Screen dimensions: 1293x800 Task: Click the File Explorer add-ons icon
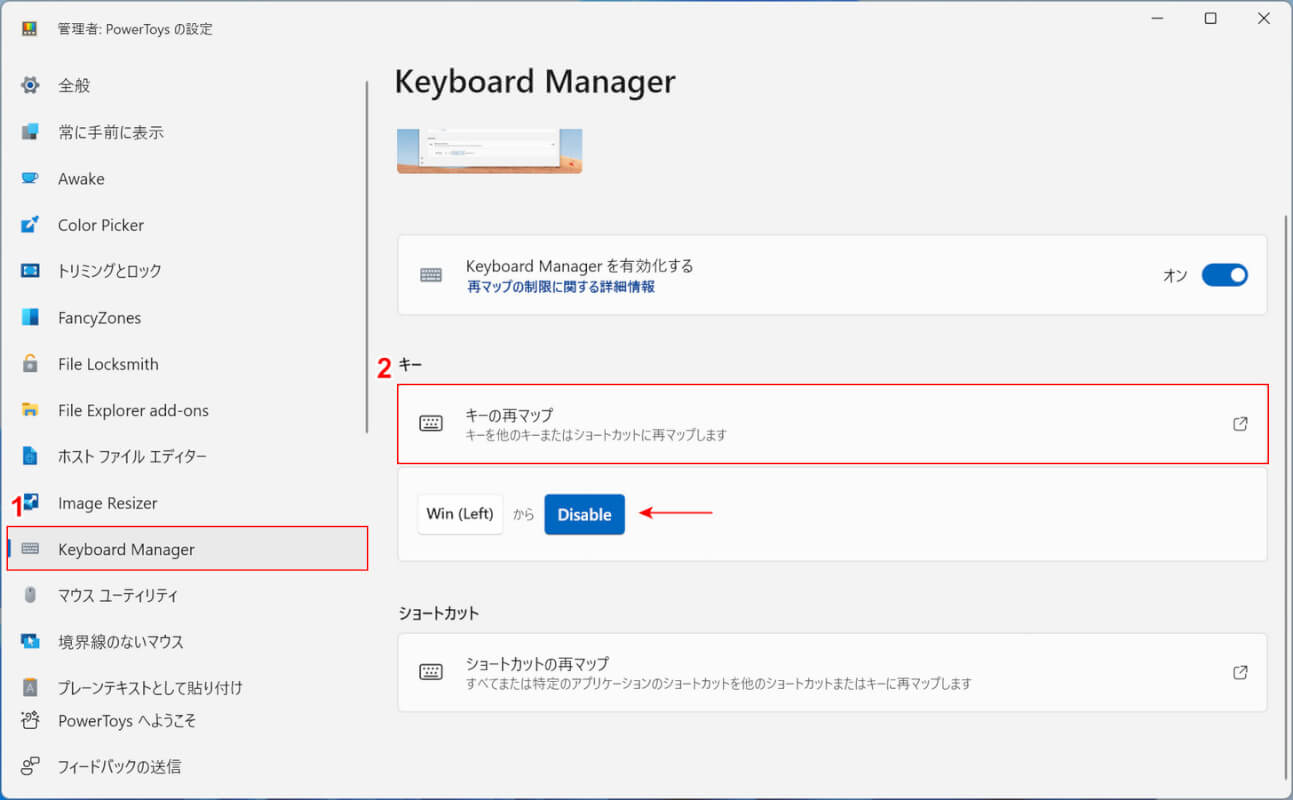tap(30, 410)
